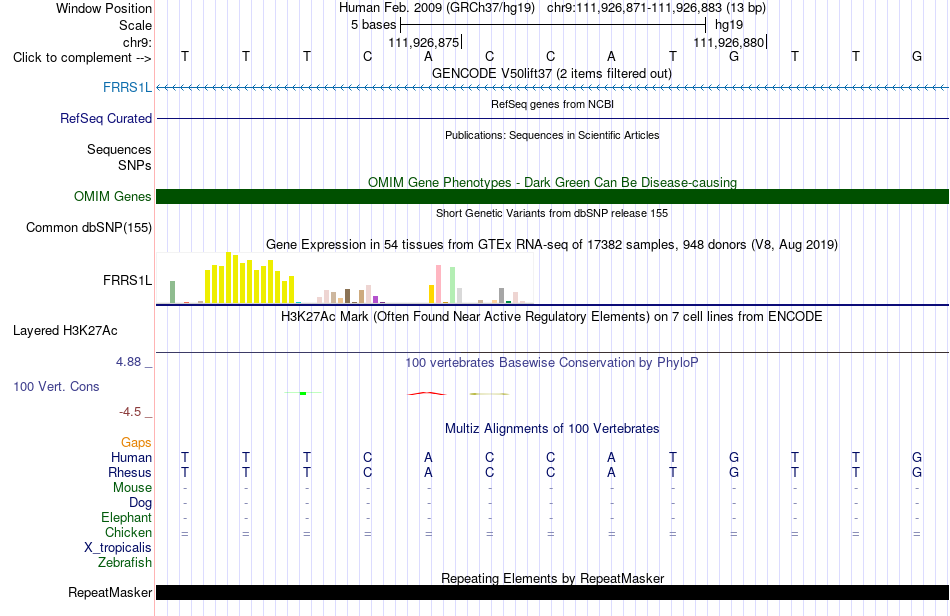The image size is (950, 616).
Task: Click the 111,926,875 coordinate marker
Action: coord(424,42)
